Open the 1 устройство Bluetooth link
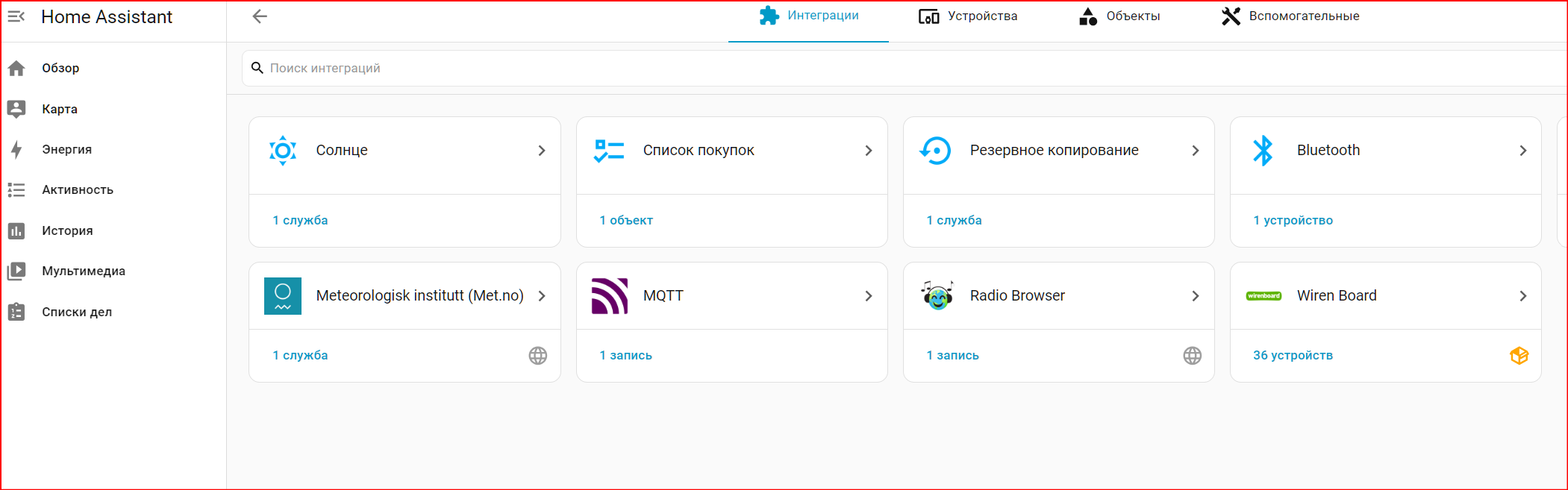Viewport: 1568px width, 490px height. click(1293, 221)
